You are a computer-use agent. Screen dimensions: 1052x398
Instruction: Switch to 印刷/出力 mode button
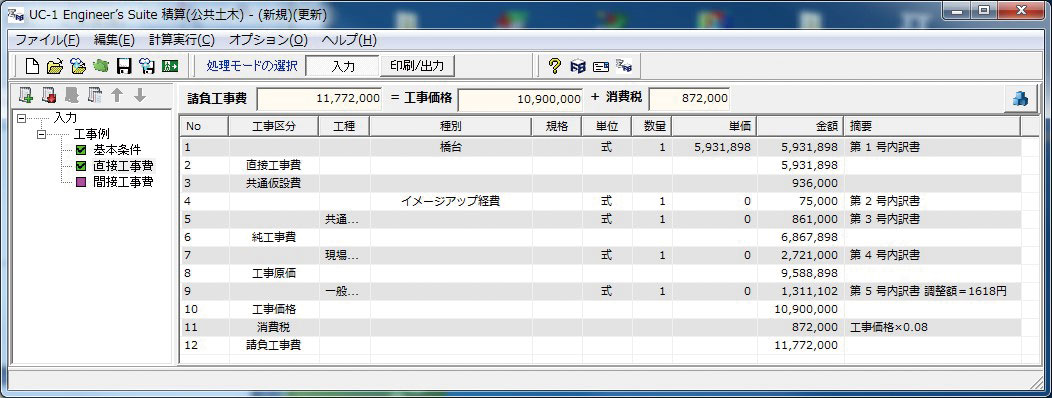(417, 66)
